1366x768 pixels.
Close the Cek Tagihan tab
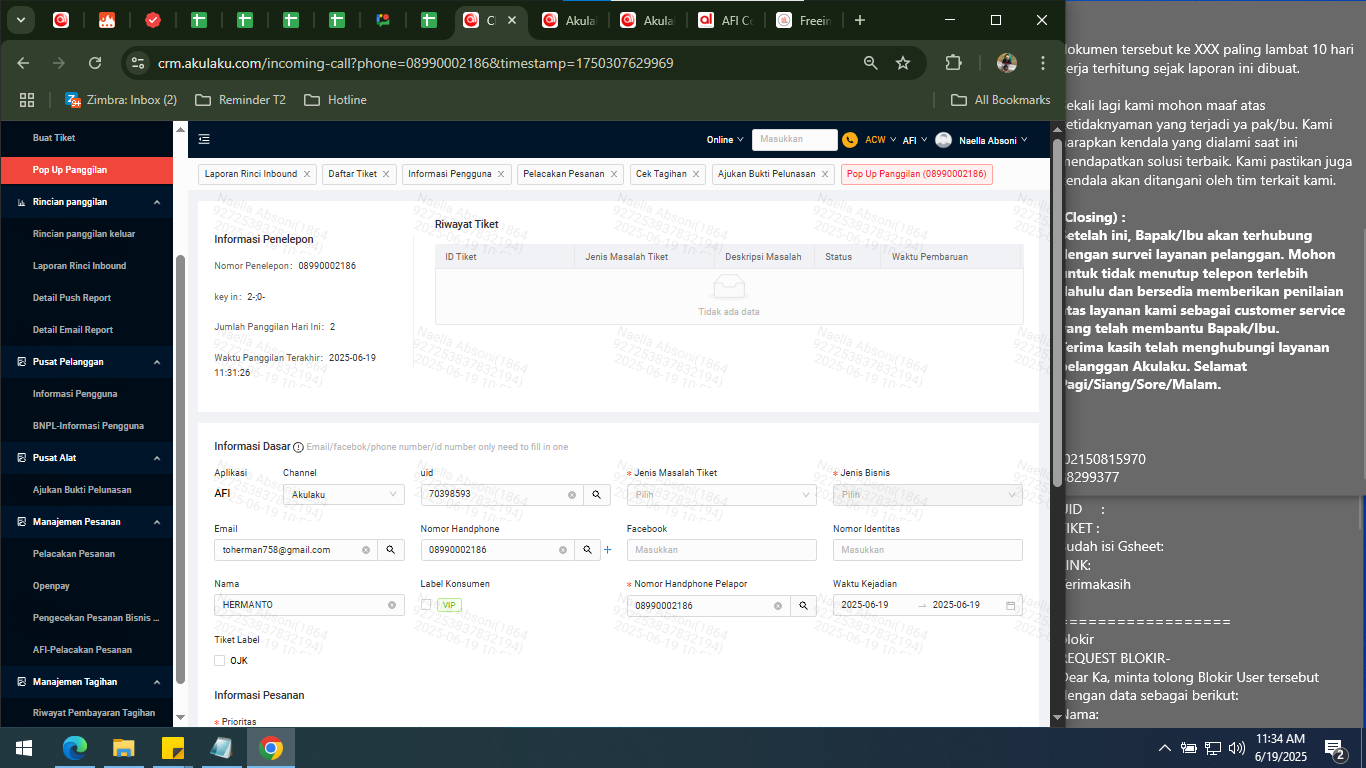(697, 174)
